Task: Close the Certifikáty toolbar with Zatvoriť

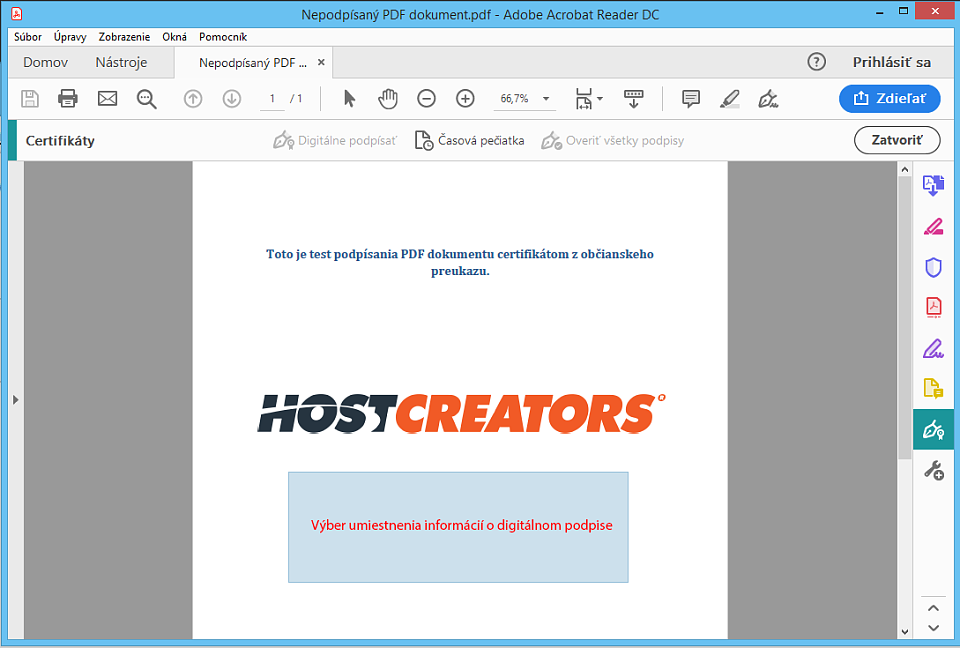Action: [x=897, y=140]
